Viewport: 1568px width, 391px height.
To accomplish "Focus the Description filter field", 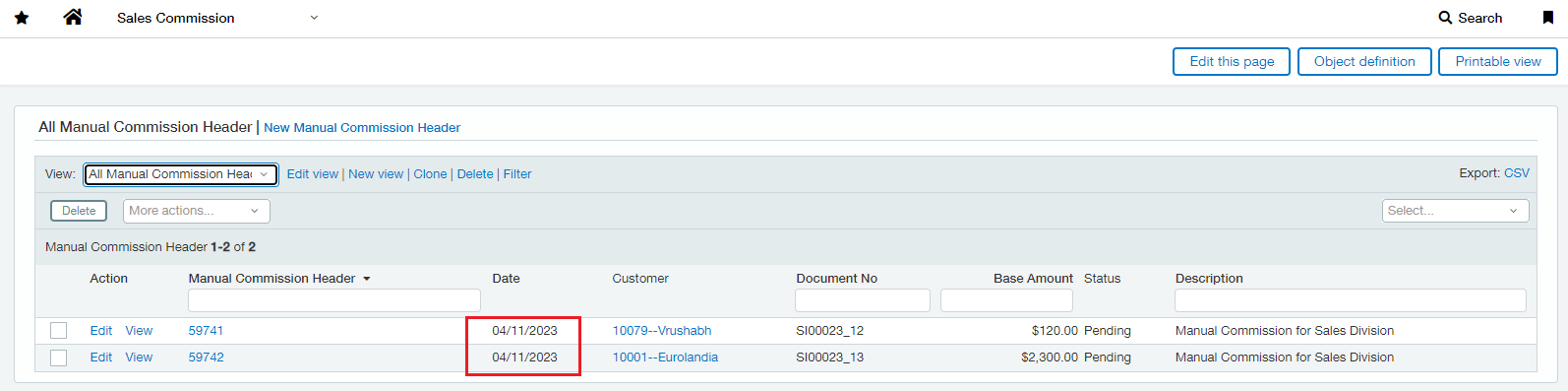I will (1351, 300).
